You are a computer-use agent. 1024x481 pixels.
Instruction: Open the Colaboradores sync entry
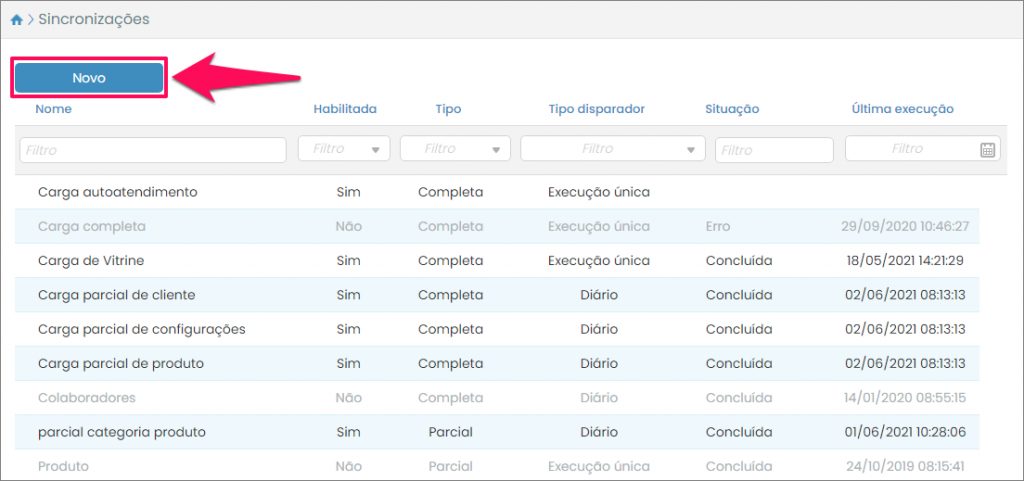pyautogui.click(x=86, y=398)
